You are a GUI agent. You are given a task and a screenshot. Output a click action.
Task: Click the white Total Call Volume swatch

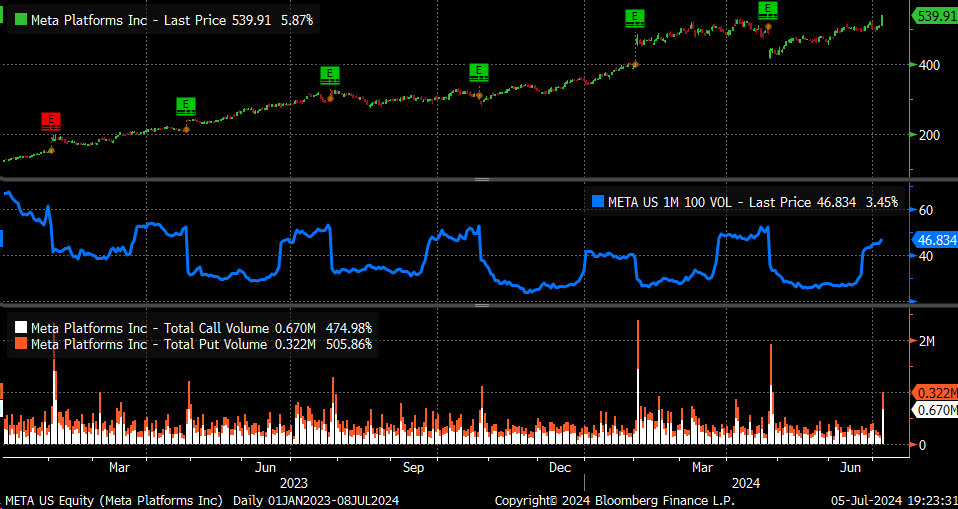click(x=21, y=328)
